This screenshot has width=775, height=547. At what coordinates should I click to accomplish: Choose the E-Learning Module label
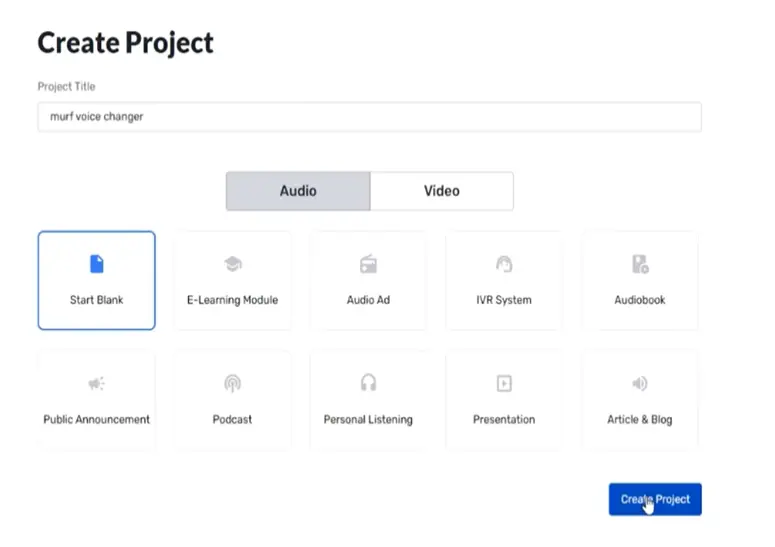tap(232, 300)
